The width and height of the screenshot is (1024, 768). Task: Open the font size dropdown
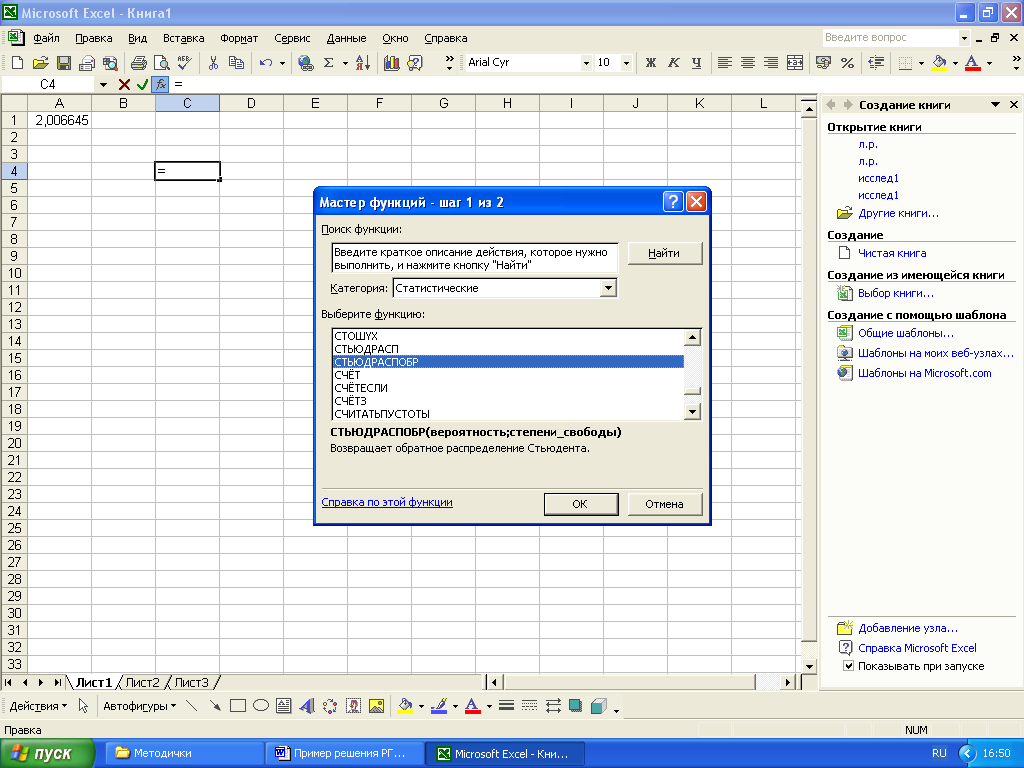pos(626,63)
